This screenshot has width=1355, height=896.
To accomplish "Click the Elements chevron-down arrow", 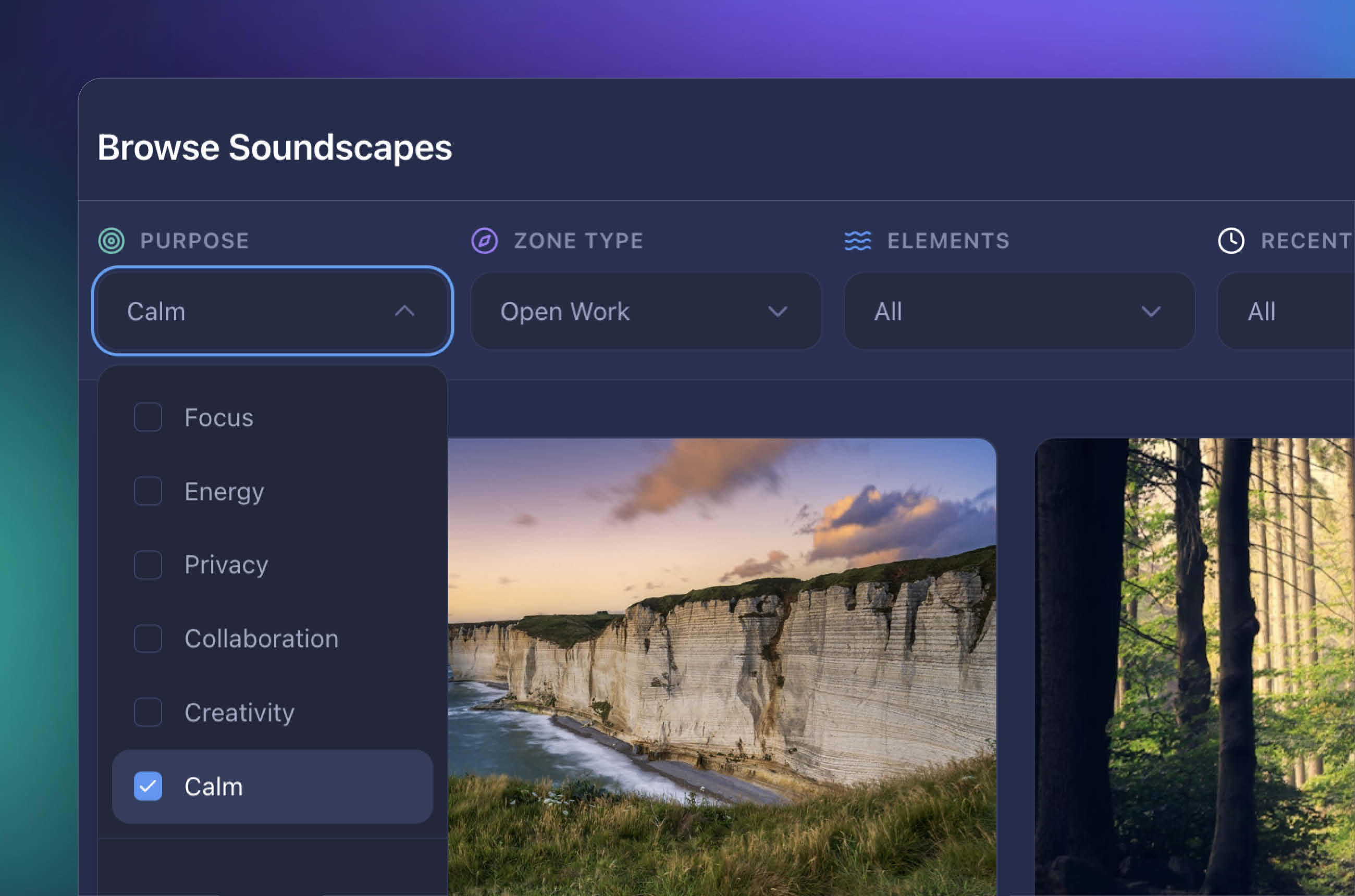I will point(1151,312).
